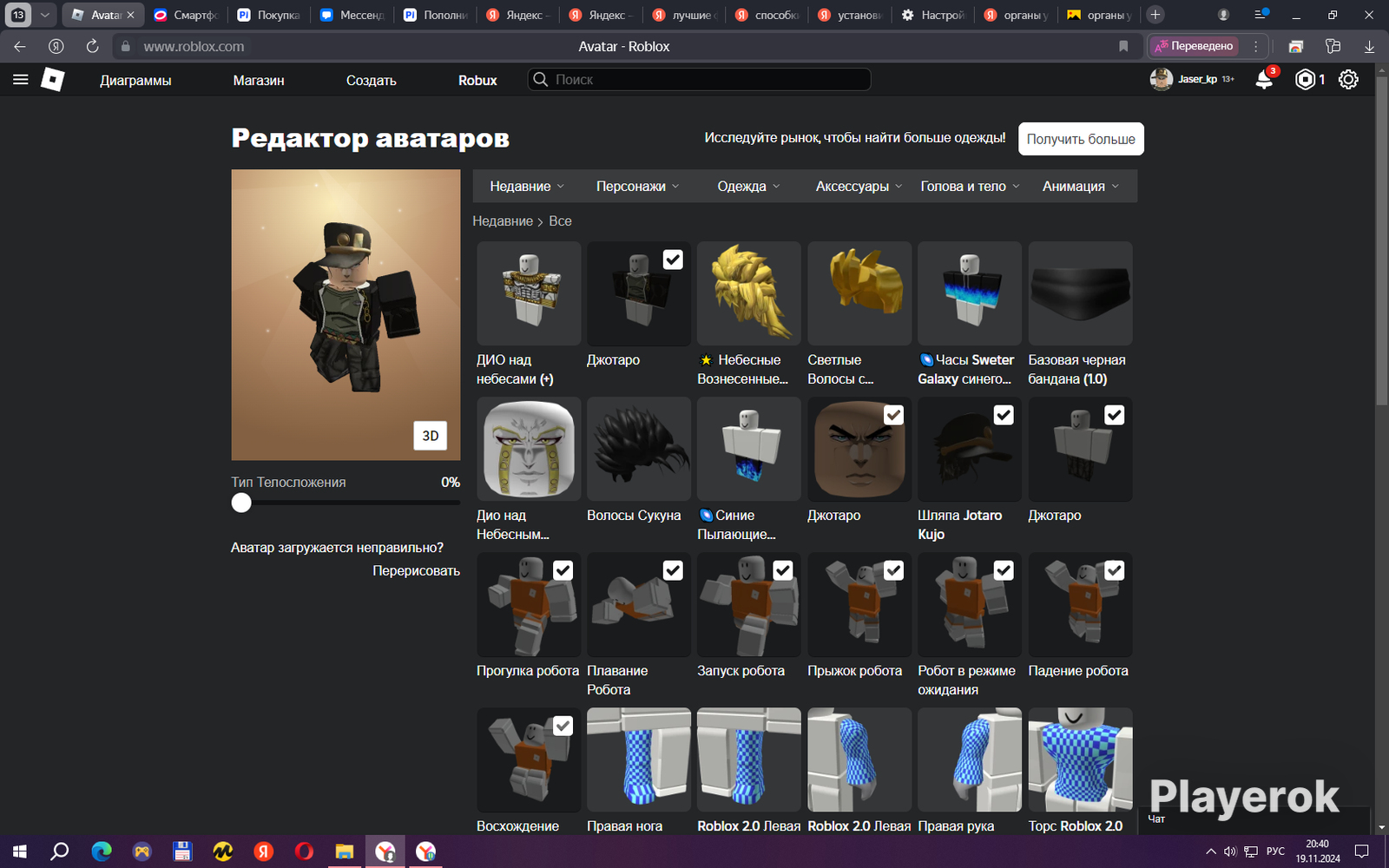
Task: Open the Opera browser taskbar icon
Action: click(x=304, y=852)
